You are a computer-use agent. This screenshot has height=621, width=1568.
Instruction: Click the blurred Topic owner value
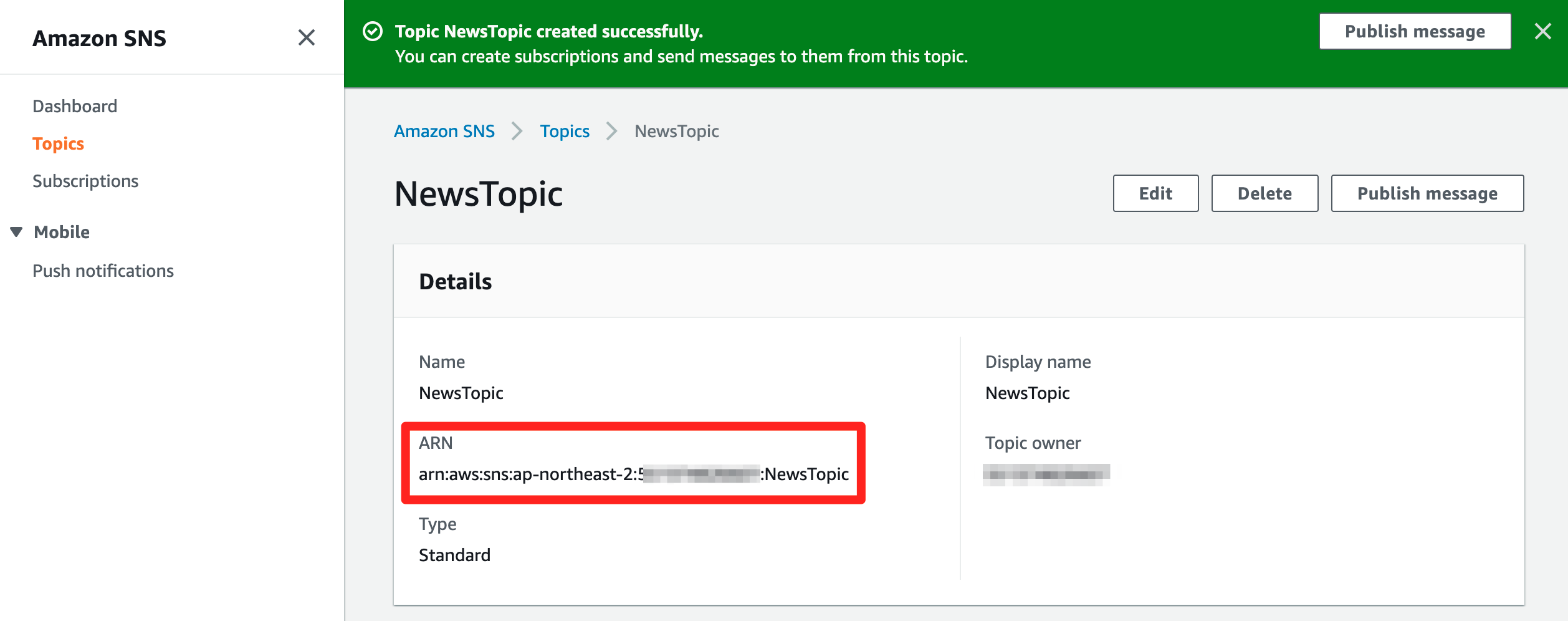click(x=1046, y=474)
